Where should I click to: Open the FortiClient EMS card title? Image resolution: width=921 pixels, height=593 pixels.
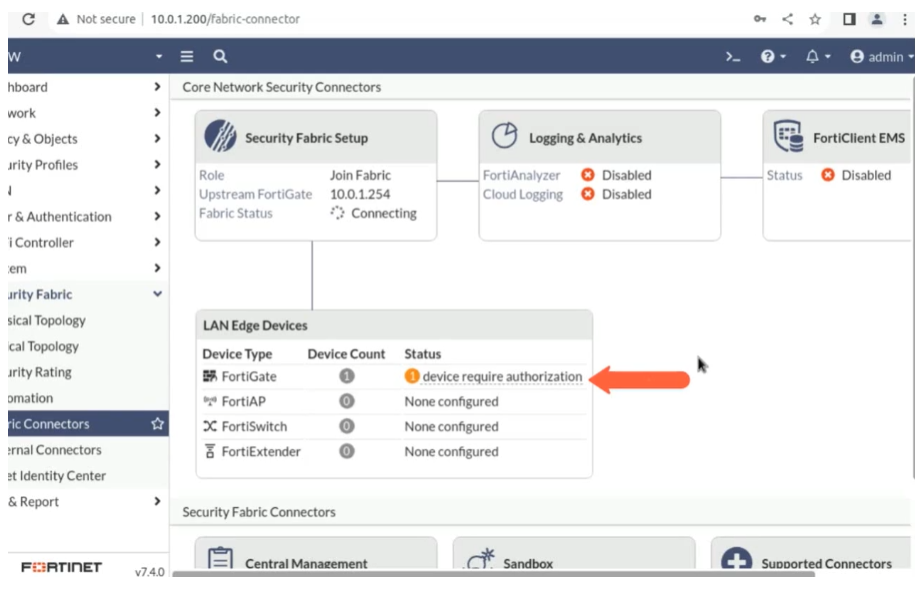click(x=859, y=138)
